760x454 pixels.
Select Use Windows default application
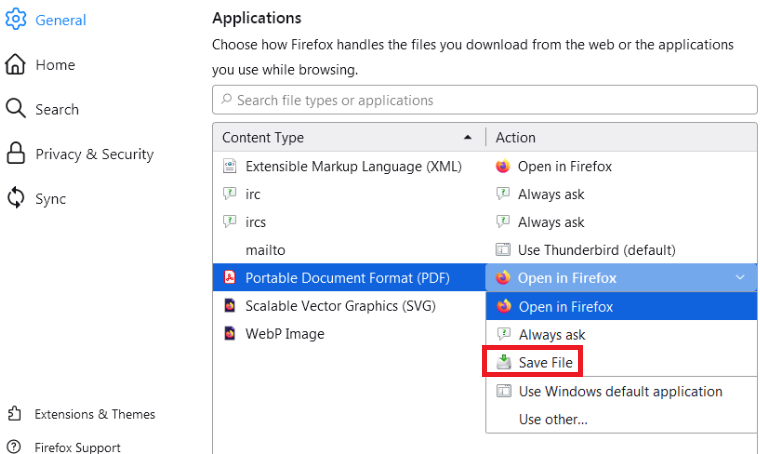tap(621, 391)
